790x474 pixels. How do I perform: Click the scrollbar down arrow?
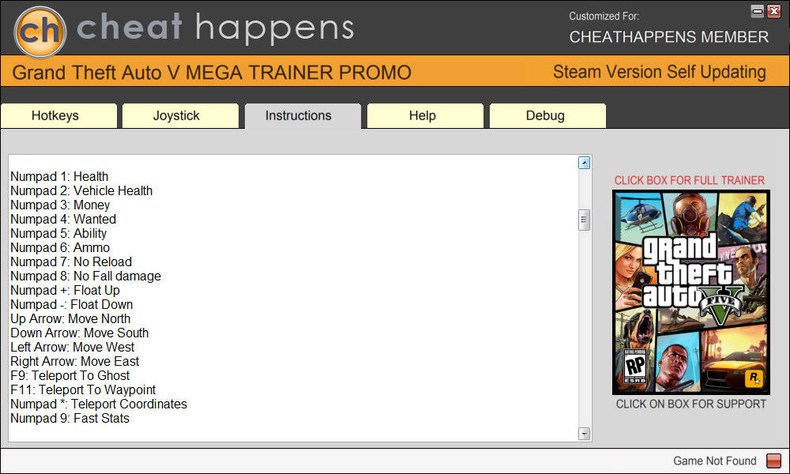584,433
